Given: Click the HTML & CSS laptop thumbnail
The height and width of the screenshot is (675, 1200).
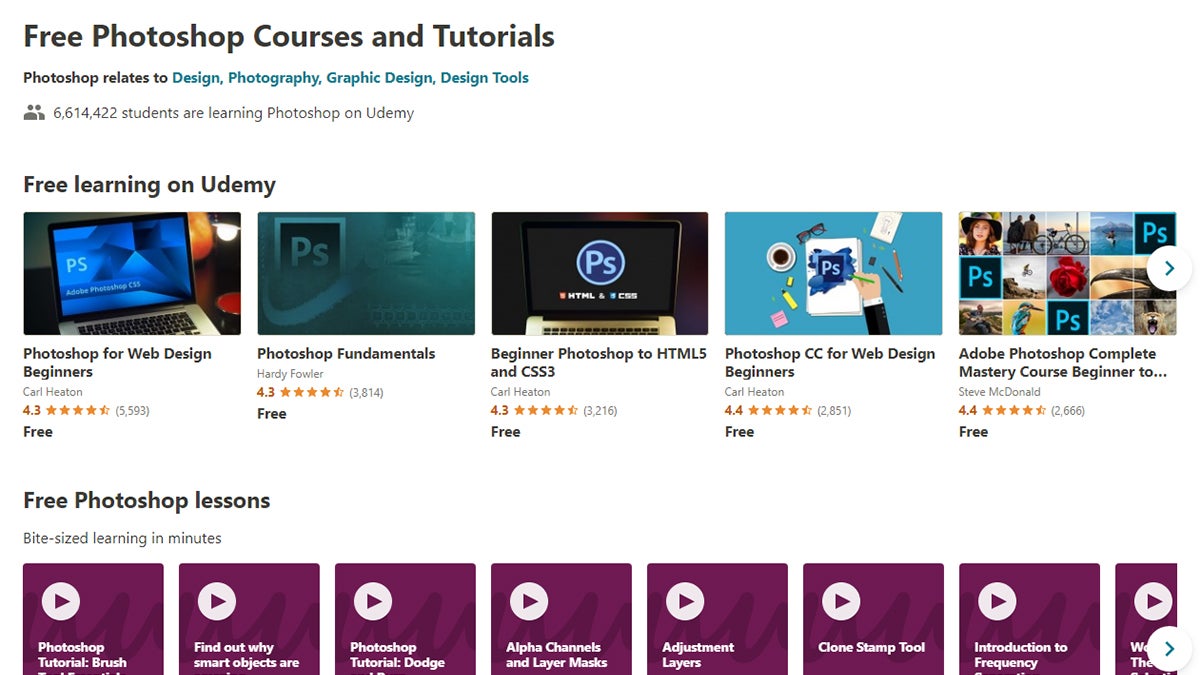Looking at the screenshot, I should click(600, 273).
